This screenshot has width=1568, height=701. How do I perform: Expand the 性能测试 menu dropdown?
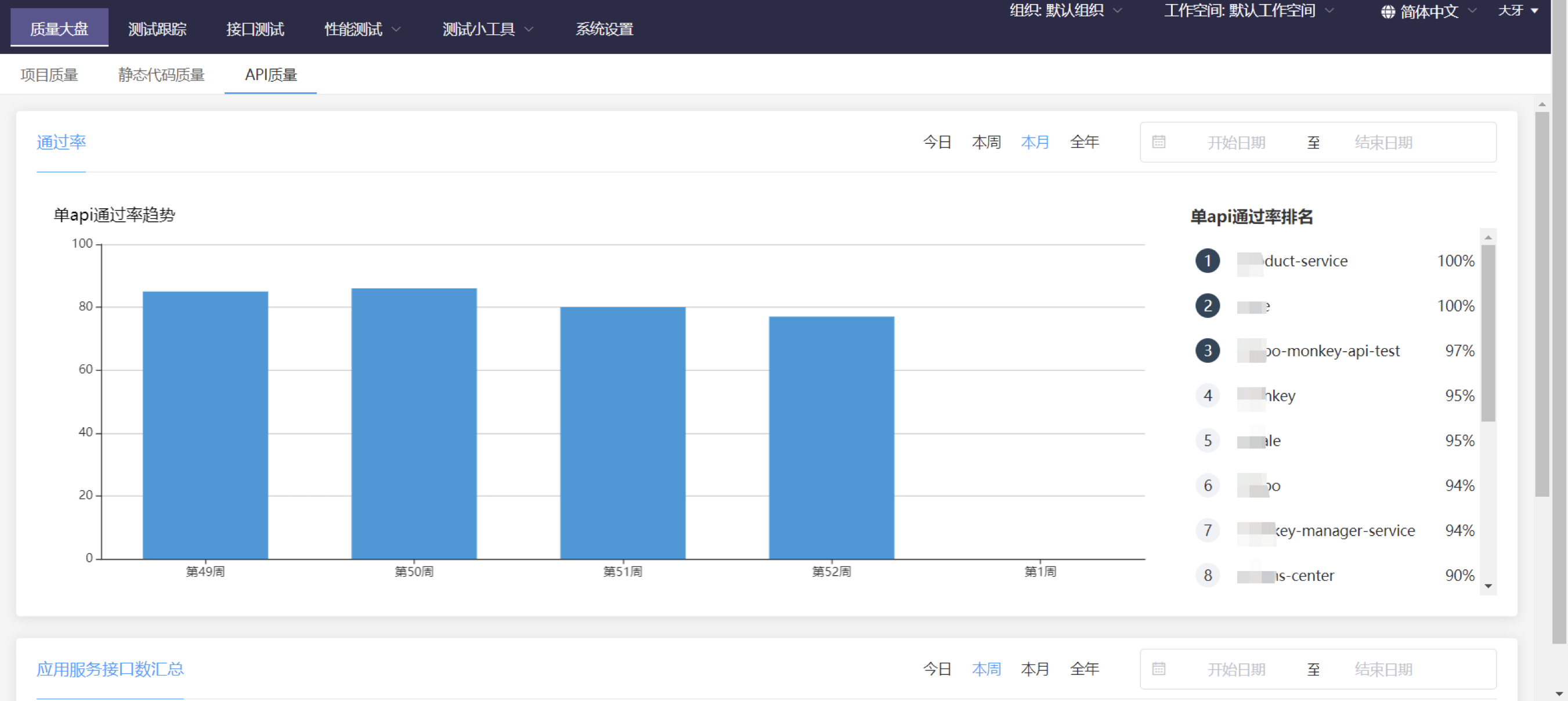coord(362,29)
